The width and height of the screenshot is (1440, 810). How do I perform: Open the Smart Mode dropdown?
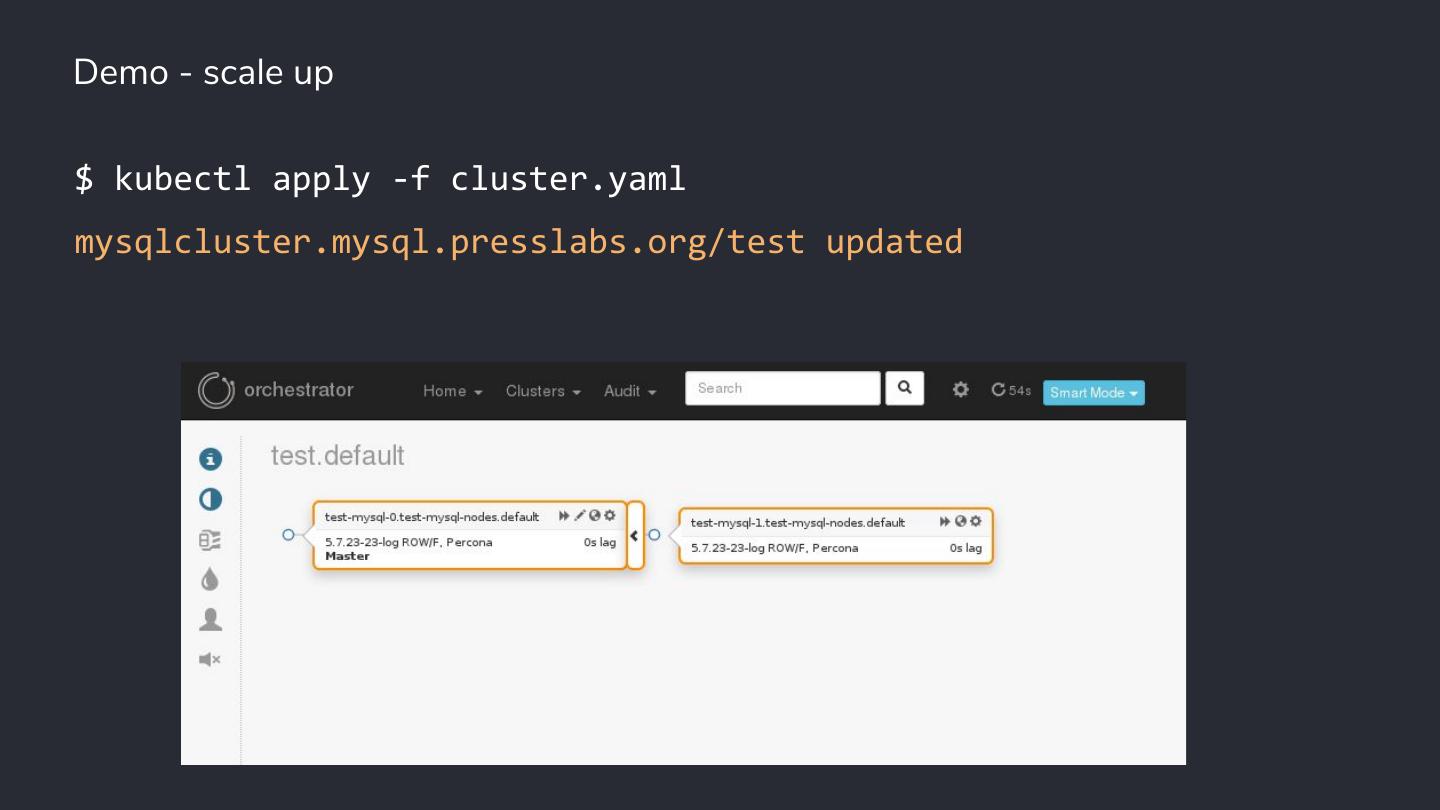click(x=1093, y=392)
